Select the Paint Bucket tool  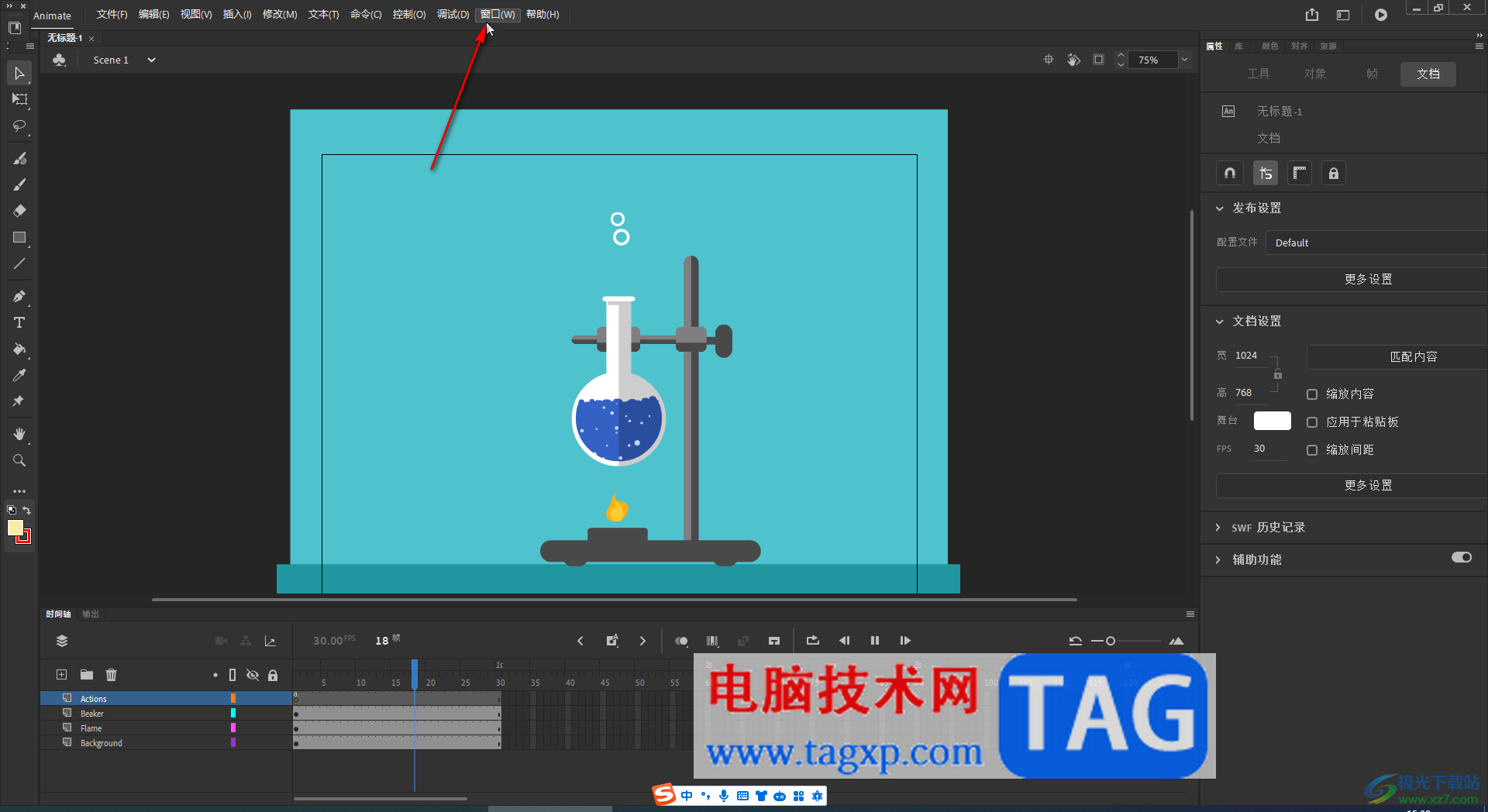19,349
